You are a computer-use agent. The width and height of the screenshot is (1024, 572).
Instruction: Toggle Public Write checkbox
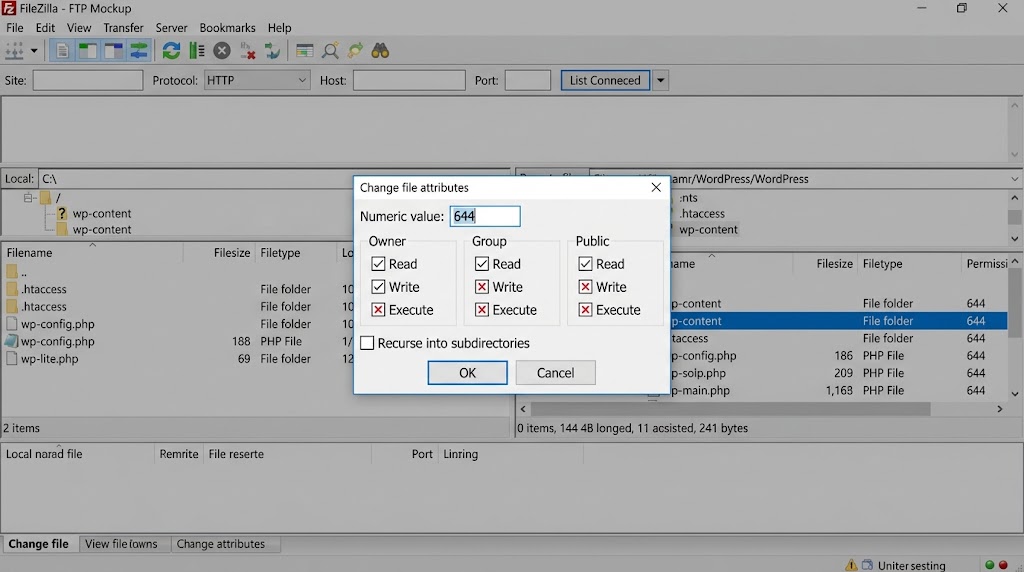click(585, 287)
